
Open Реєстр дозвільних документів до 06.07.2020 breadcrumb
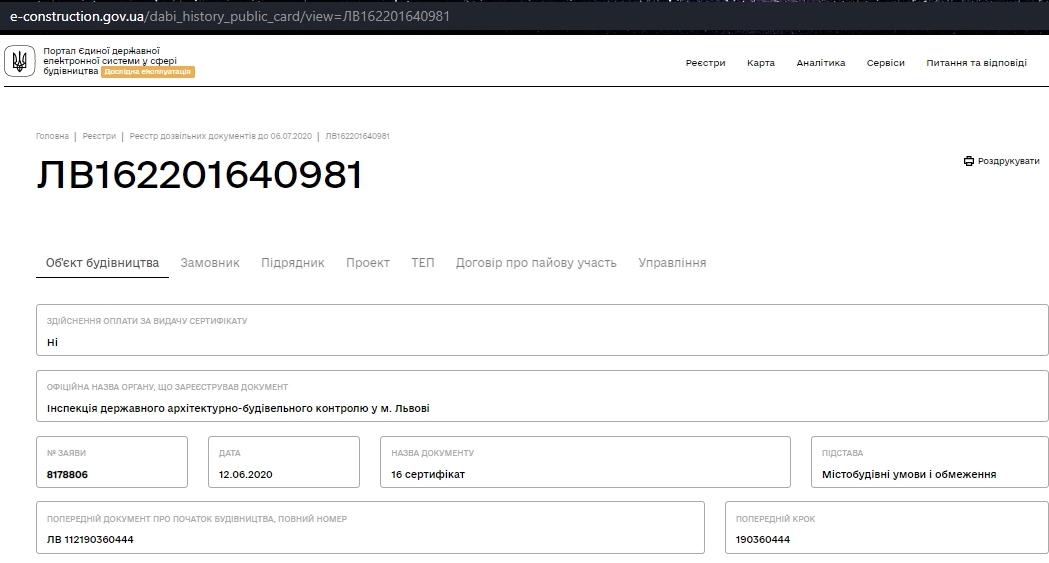click(221, 136)
